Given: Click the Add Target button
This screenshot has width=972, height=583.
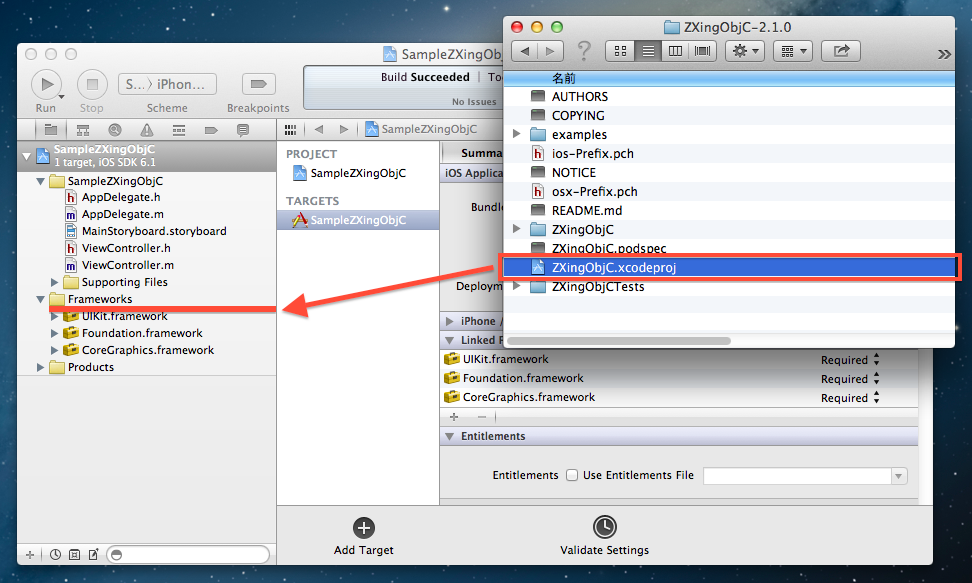Looking at the screenshot, I should 364,536.
